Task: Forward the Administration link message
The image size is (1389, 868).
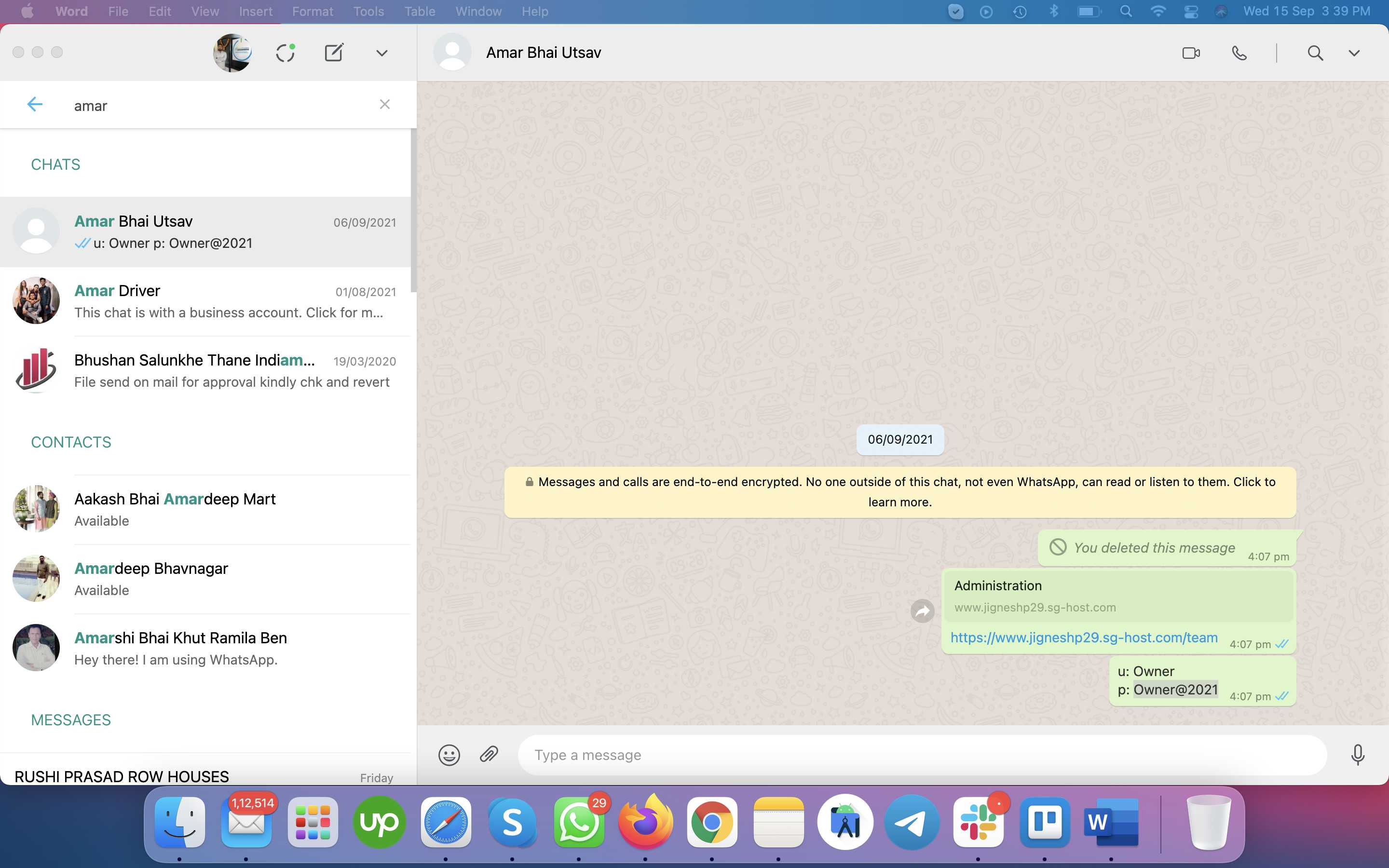Action: pos(922,611)
